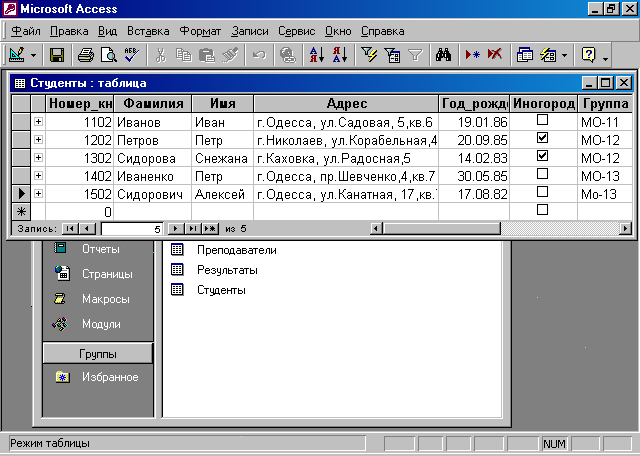Screen dimensions: 640x456
Task: Expand subdatasheet for record 1302
Action: [38, 158]
